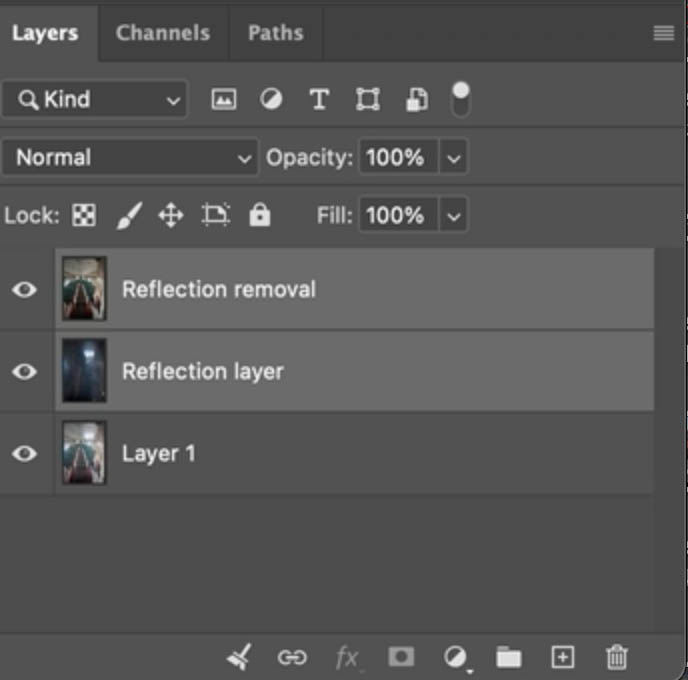
Task: Select the Reflection layer name
Action: point(203,372)
